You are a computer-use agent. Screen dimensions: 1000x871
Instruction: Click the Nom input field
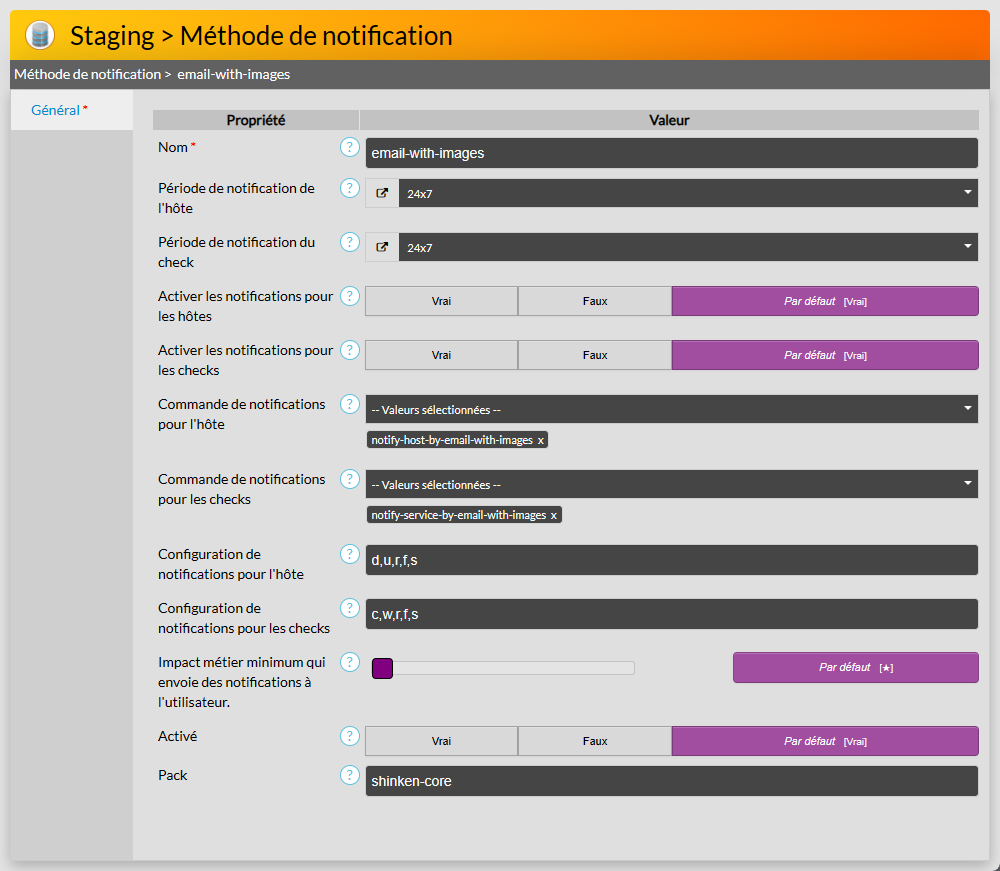(671, 153)
